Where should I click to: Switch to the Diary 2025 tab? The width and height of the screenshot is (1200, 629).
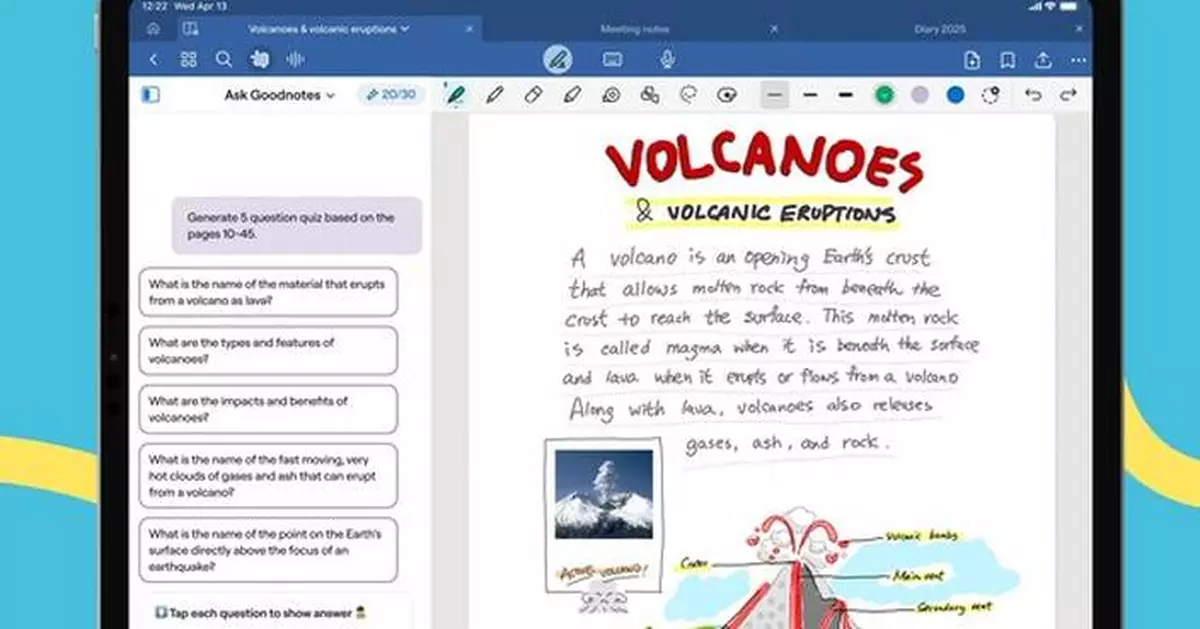point(940,29)
